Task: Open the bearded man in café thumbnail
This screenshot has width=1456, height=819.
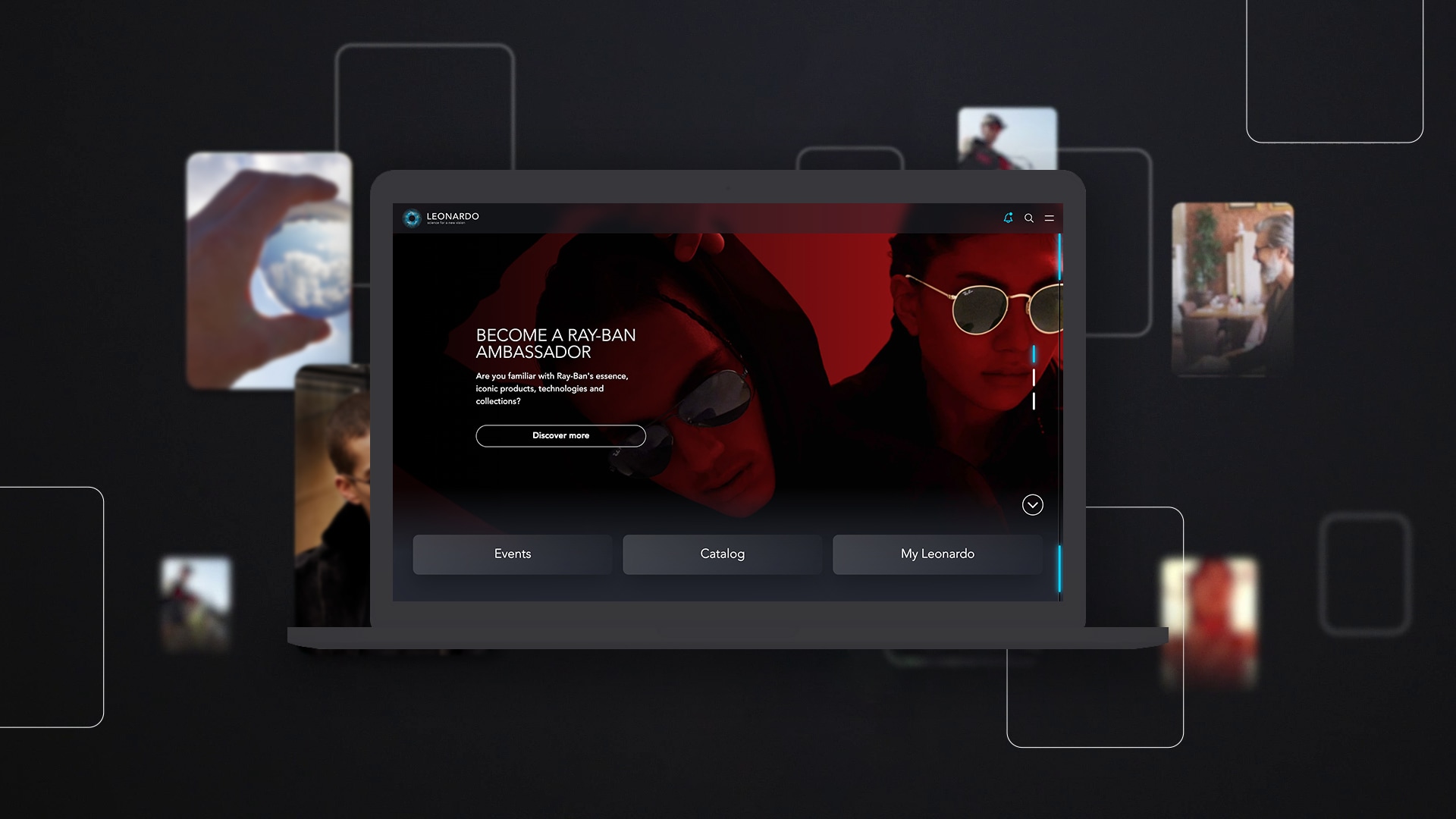Action: (1232, 289)
